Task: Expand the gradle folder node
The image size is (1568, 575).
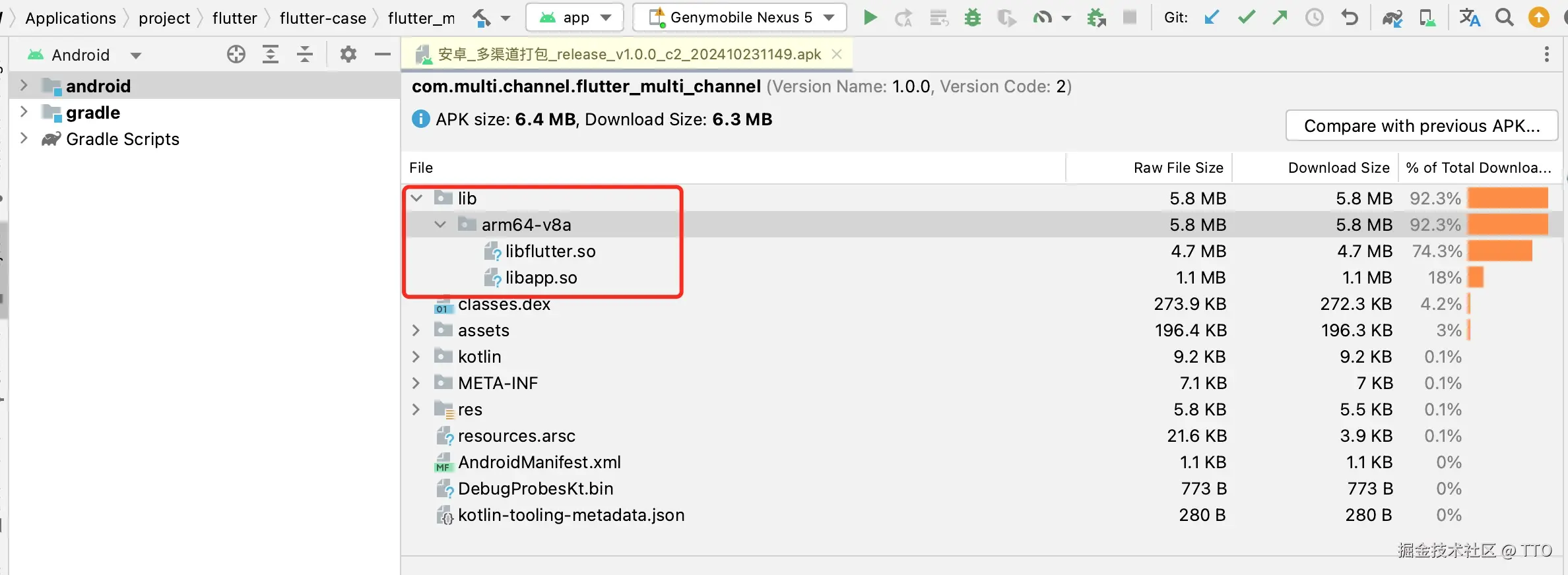Action: click(x=24, y=112)
